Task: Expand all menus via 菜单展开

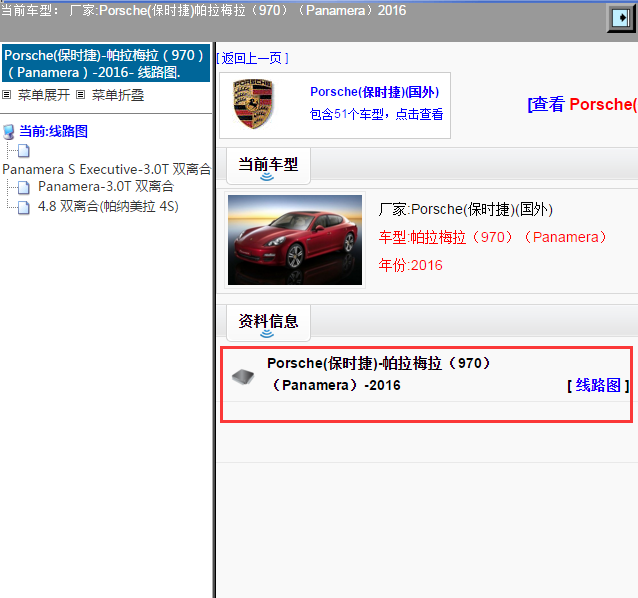Action: [x=44, y=95]
